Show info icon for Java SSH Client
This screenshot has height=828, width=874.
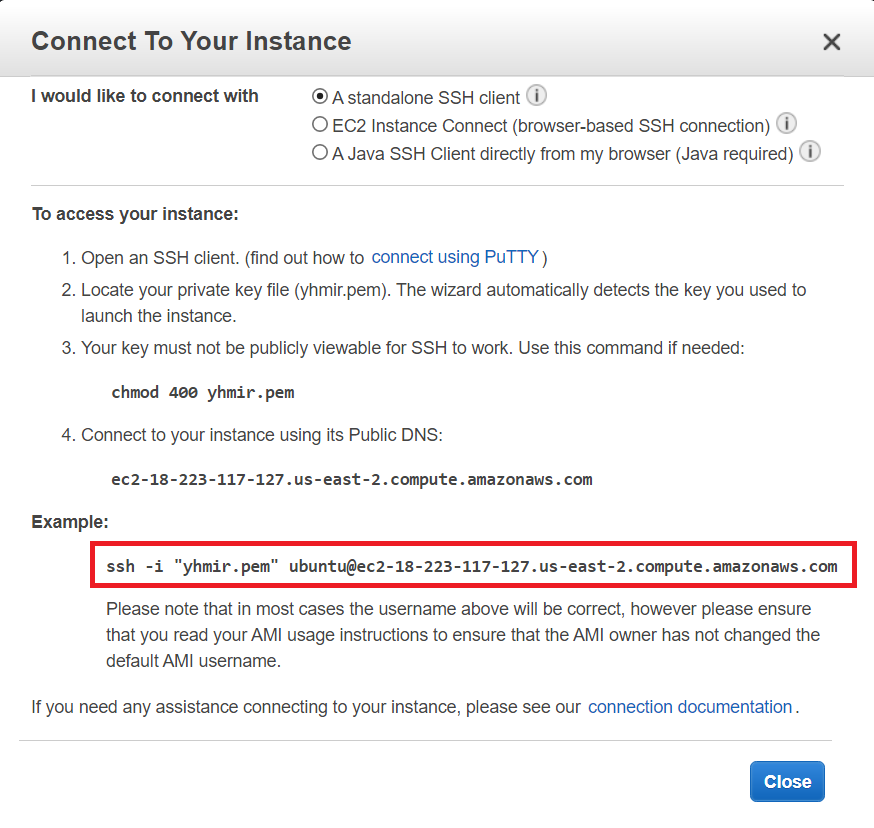point(810,152)
